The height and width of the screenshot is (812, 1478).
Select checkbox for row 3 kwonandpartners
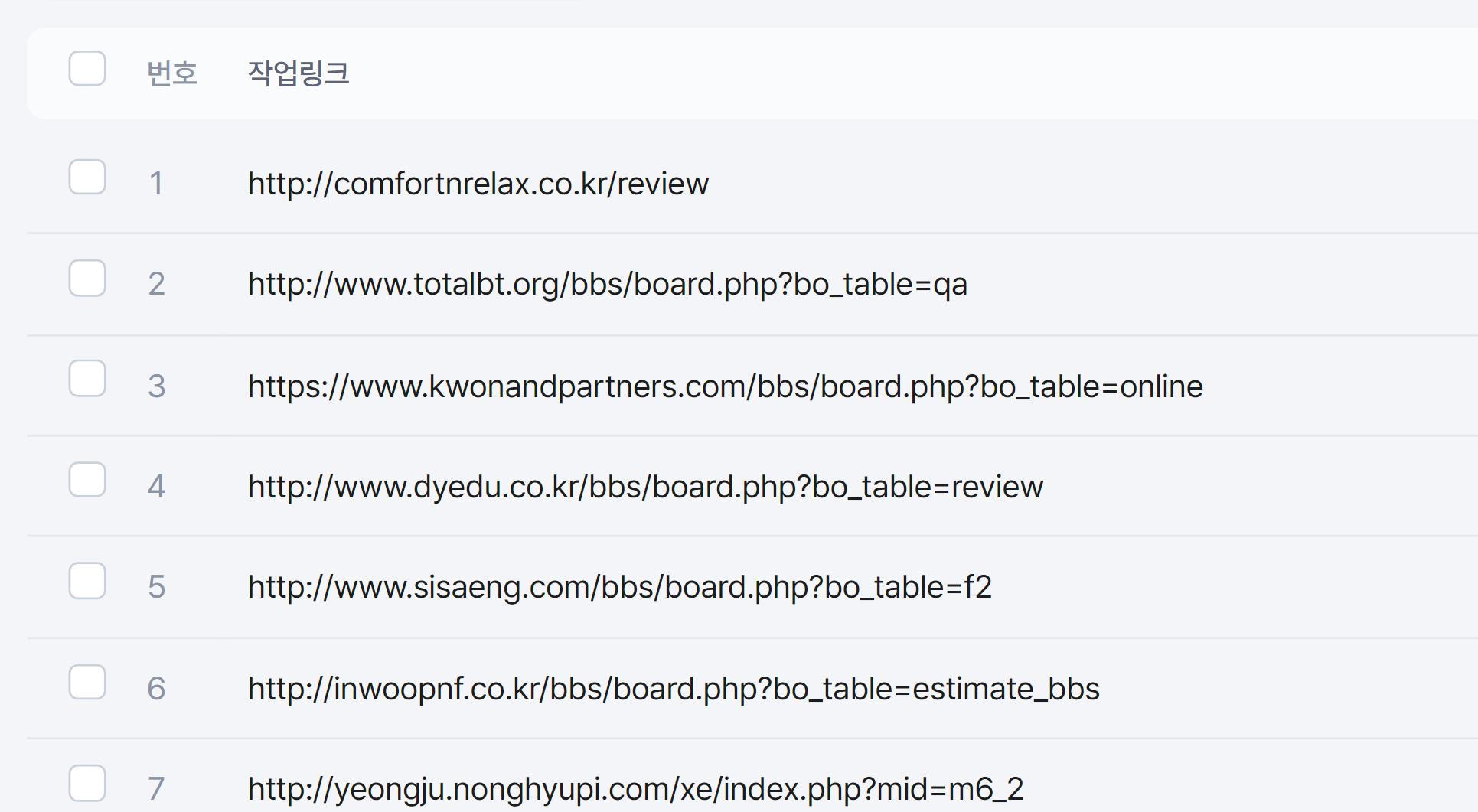pyautogui.click(x=87, y=379)
